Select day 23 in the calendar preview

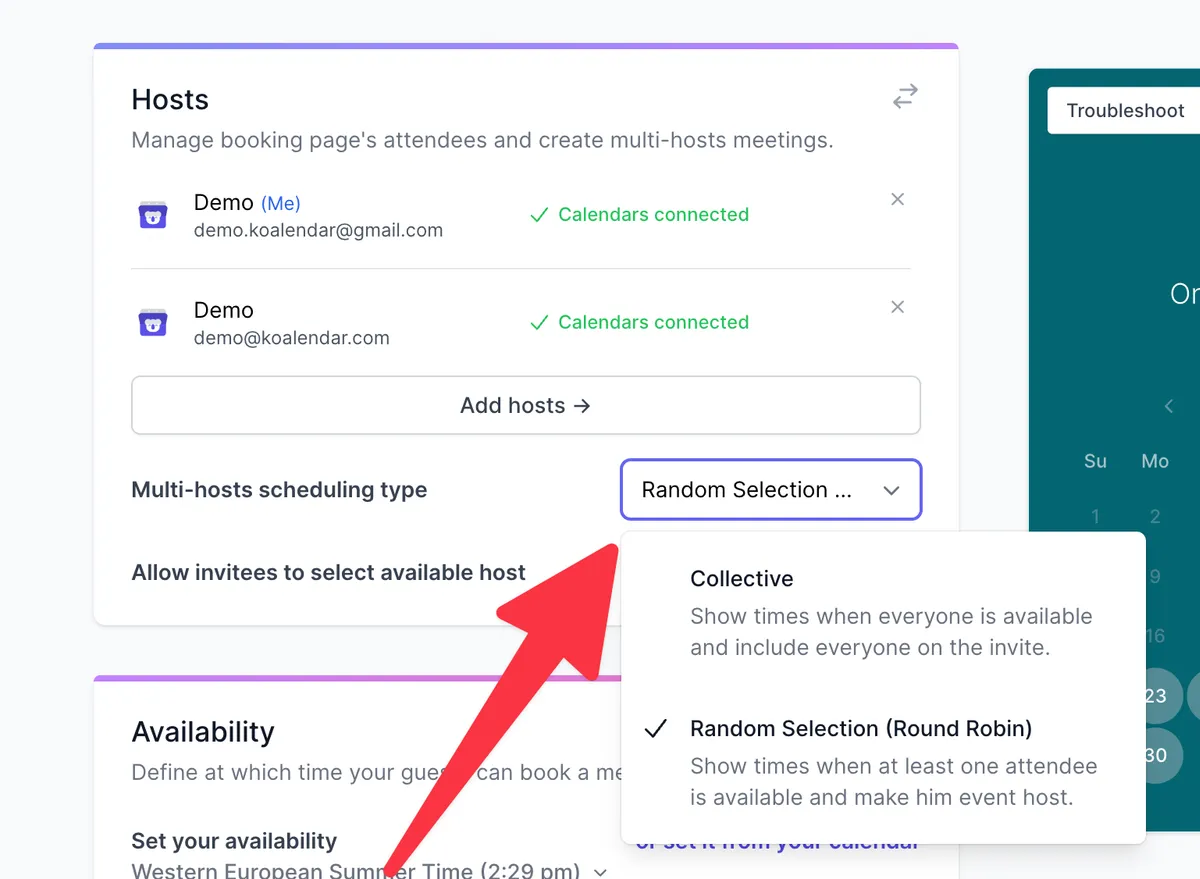pyautogui.click(x=1156, y=696)
